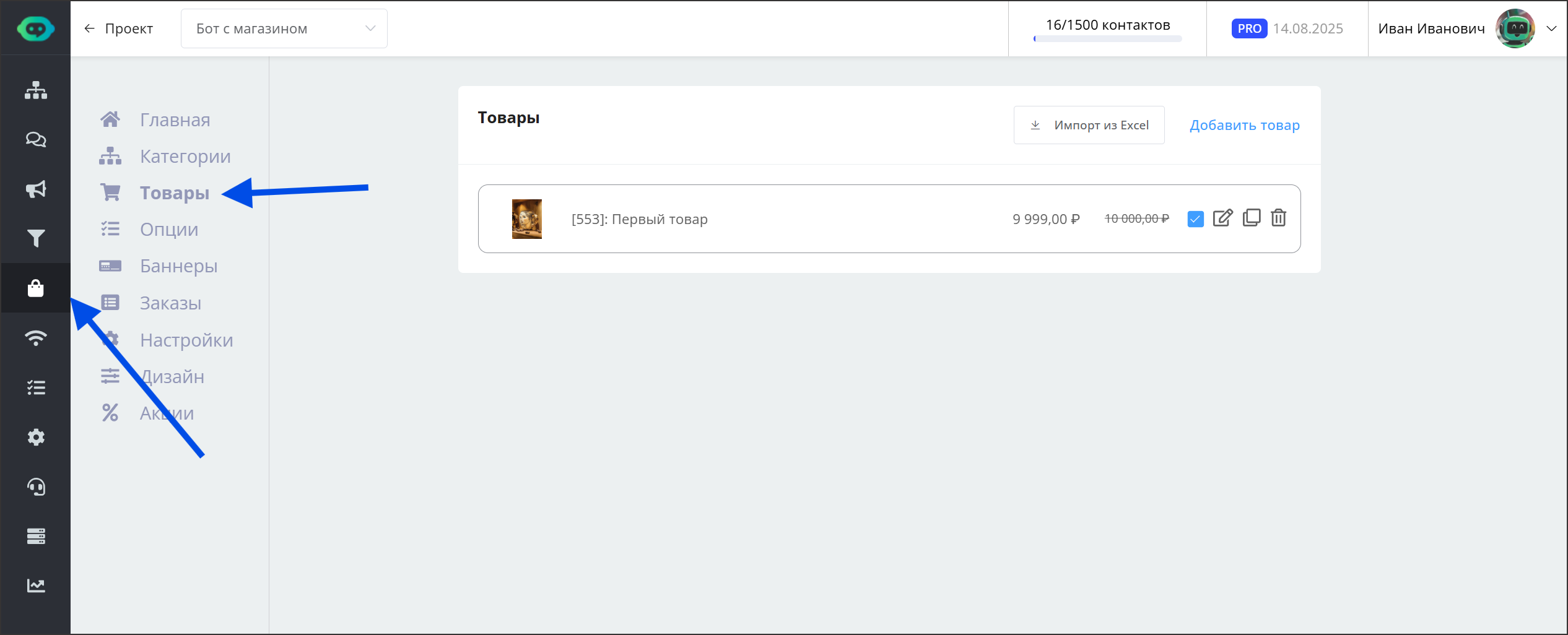Duplicate the Первый товар product
The height and width of the screenshot is (635, 1568).
1251,218
